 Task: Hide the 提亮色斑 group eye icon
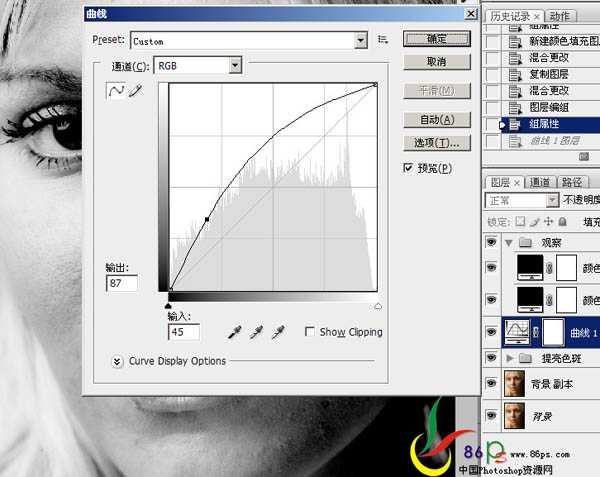point(491,358)
